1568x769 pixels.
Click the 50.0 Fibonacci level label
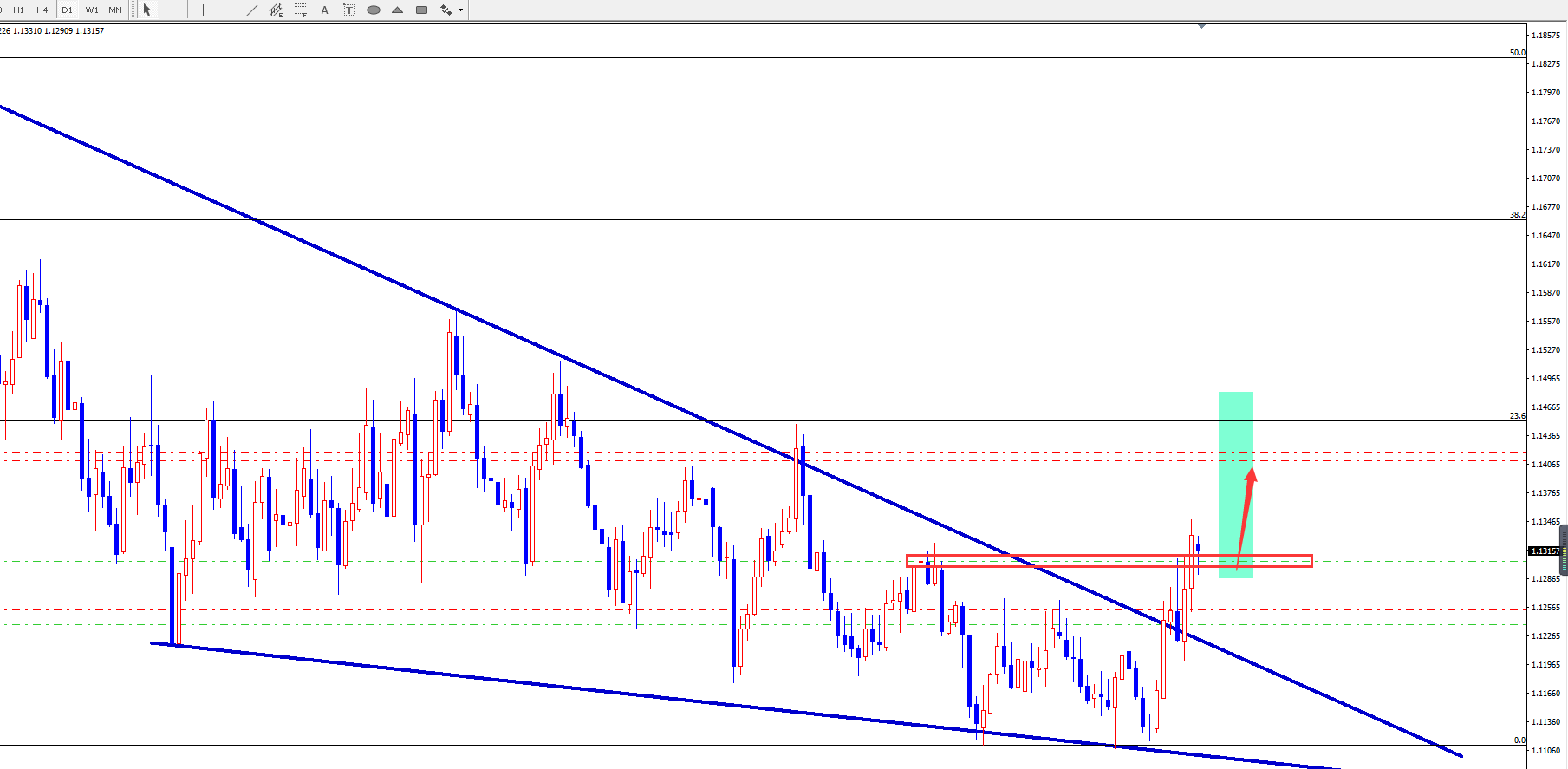click(1517, 53)
